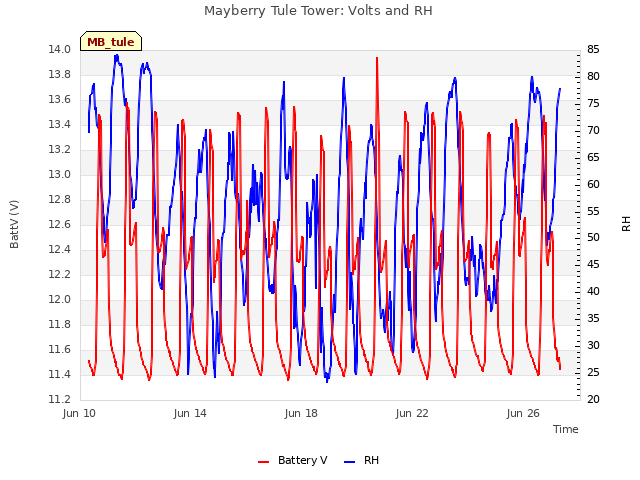The width and height of the screenshot is (640, 480).
Task: Toggle the Battery V legend entry
Action: pos(292,460)
